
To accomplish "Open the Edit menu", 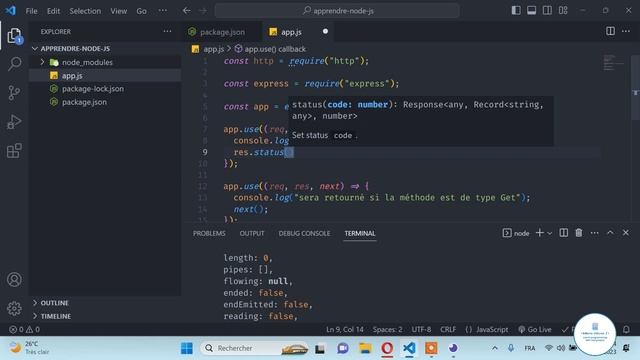I will 53,11.
